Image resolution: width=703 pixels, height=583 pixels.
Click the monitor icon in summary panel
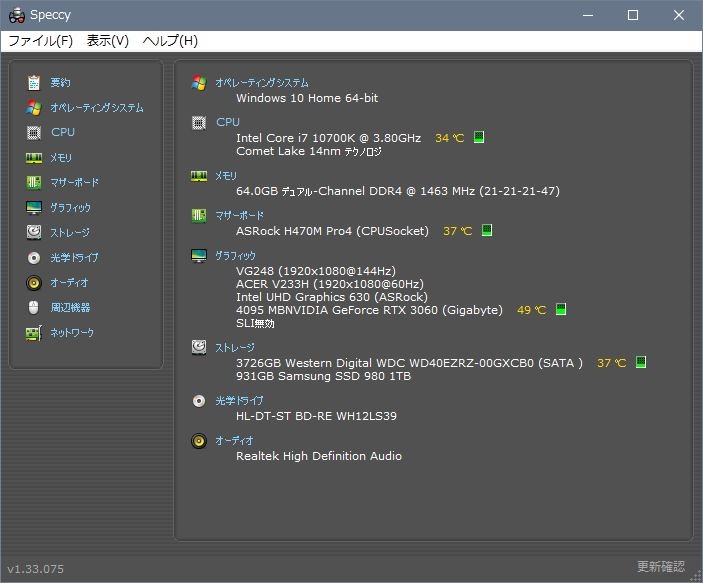click(199, 256)
